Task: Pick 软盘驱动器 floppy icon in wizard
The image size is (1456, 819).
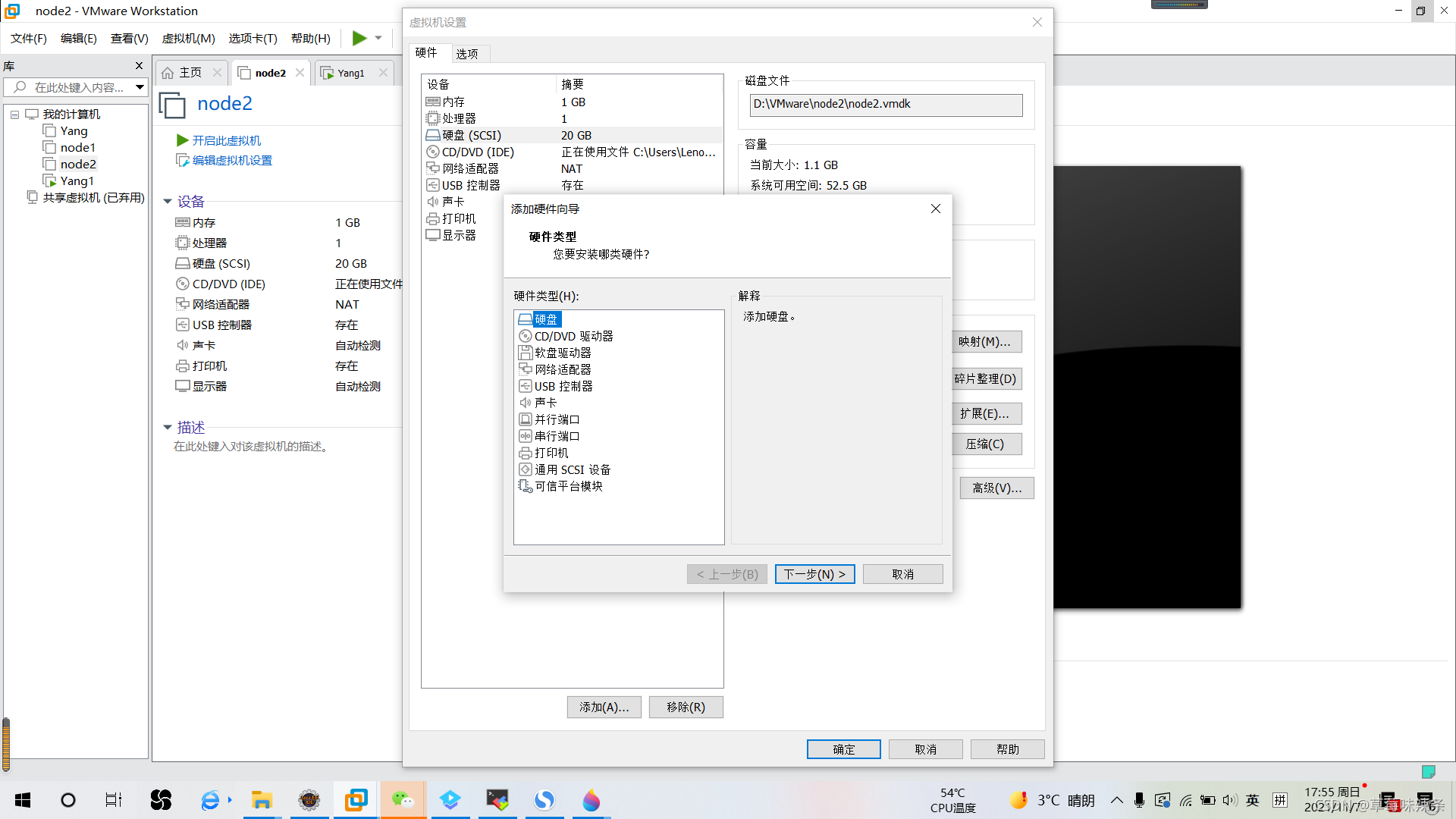Action: coord(526,353)
